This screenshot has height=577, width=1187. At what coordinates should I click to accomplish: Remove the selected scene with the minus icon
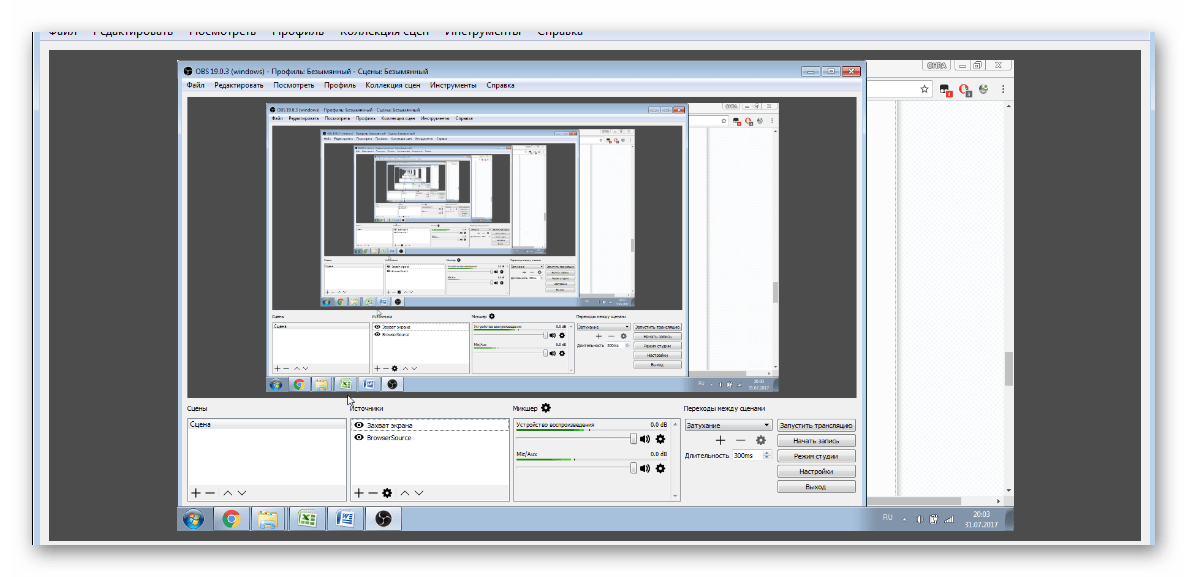point(209,493)
